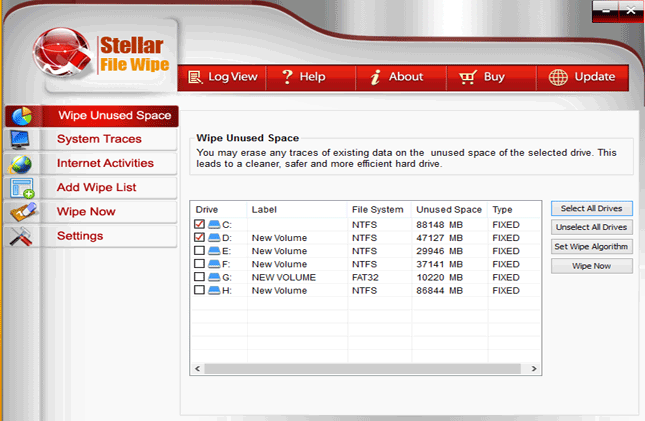Uncheck the D: drive checkbox
Screen dimensions: 645x421
click(x=200, y=237)
